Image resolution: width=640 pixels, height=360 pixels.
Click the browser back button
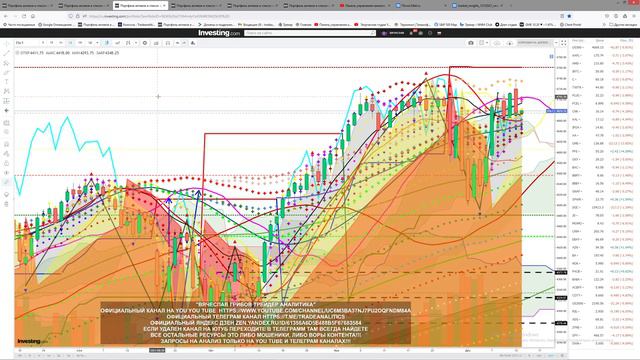pyautogui.click(x=6, y=16)
